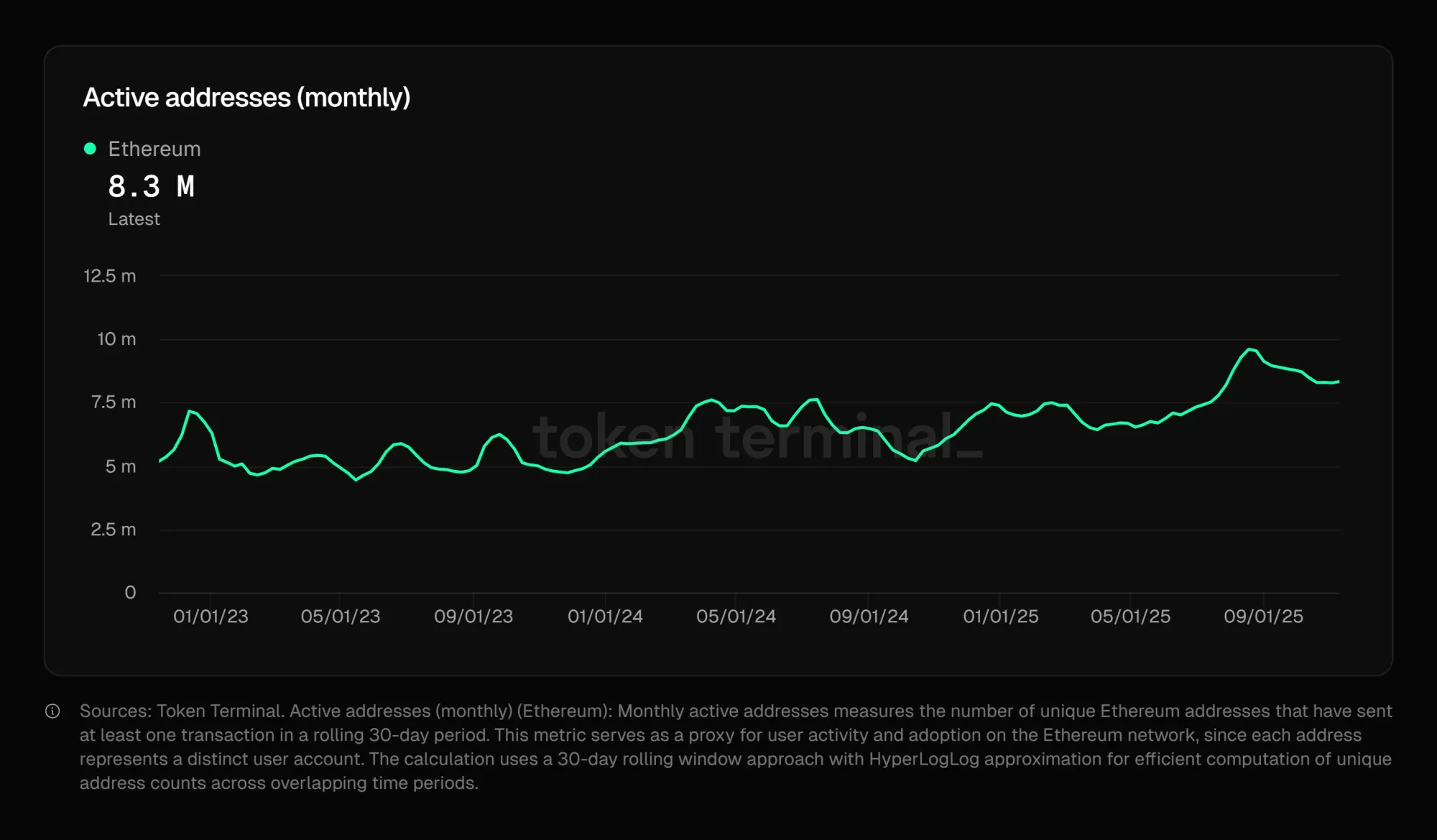
Task: Click the 05/01/23 x-axis date label
Action: click(x=341, y=617)
